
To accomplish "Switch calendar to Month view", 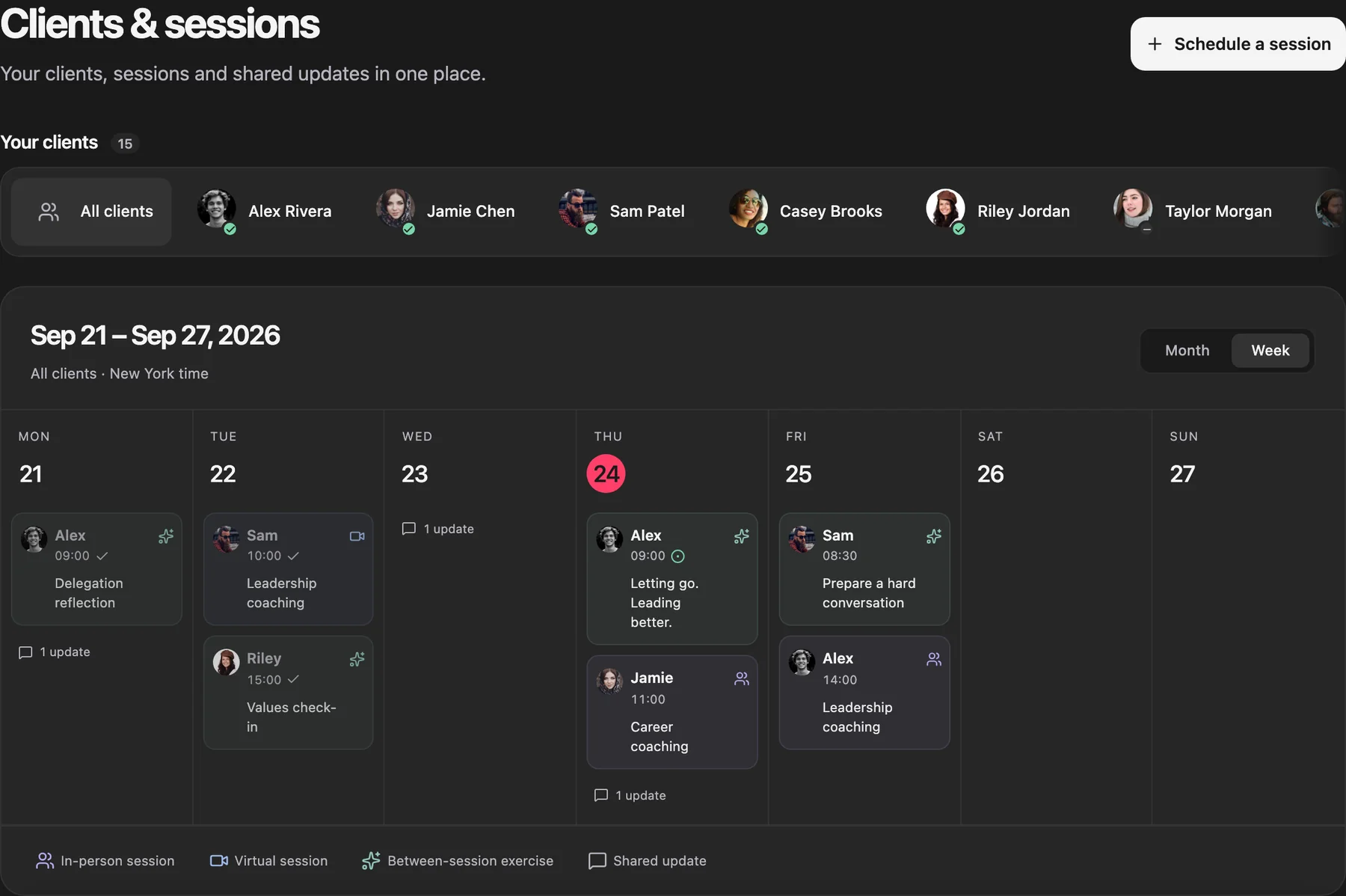I will [x=1187, y=350].
